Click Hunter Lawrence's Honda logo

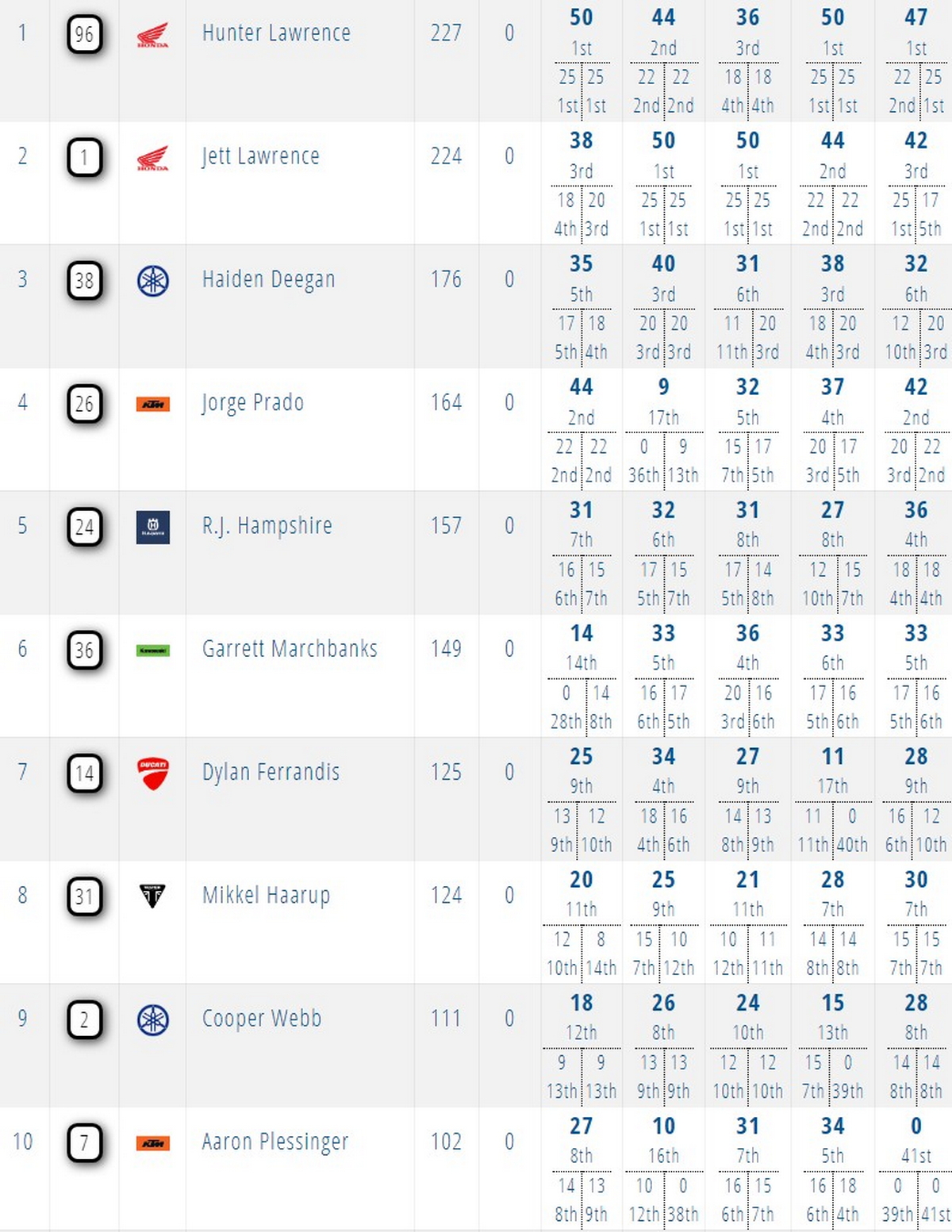[152, 35]
